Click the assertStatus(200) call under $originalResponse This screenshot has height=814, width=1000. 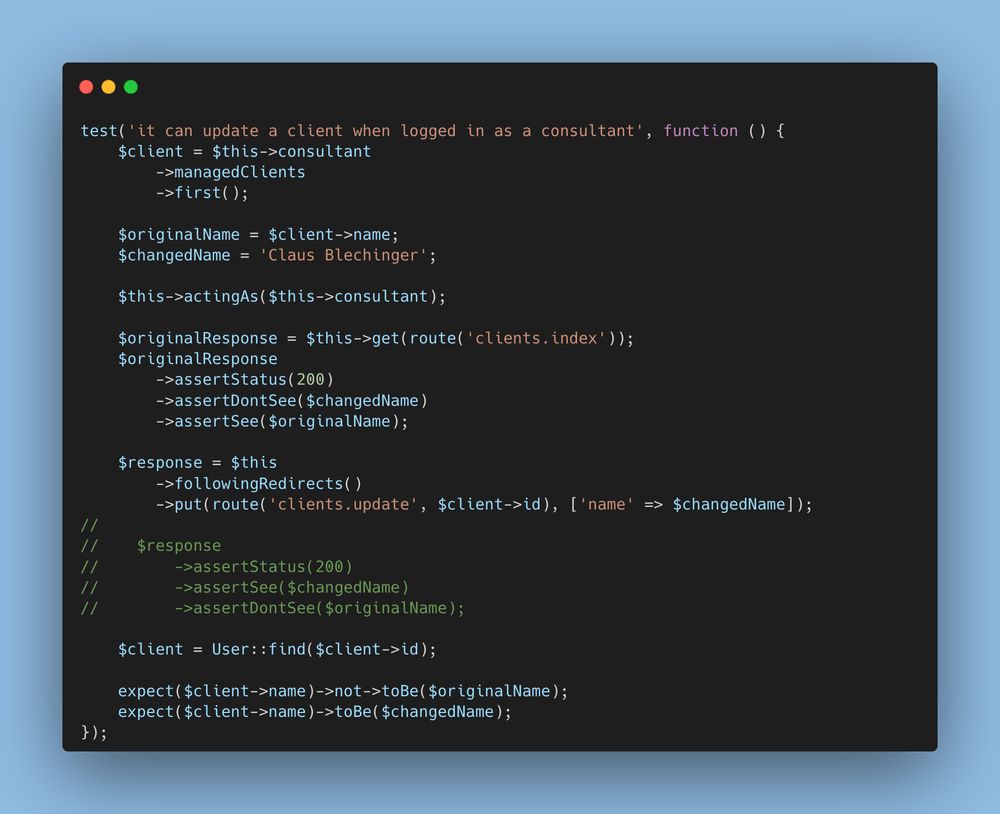[x=245, y=380]
